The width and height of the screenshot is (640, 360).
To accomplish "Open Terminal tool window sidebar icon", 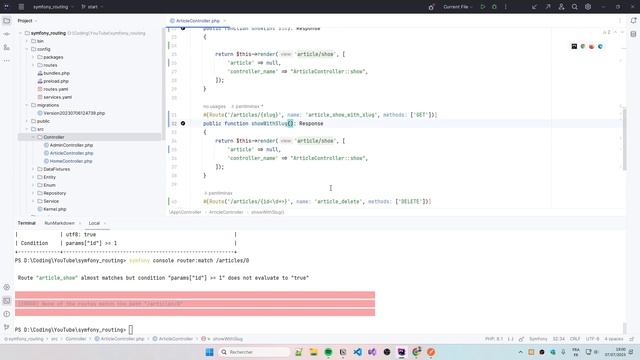I will (7, 301).
